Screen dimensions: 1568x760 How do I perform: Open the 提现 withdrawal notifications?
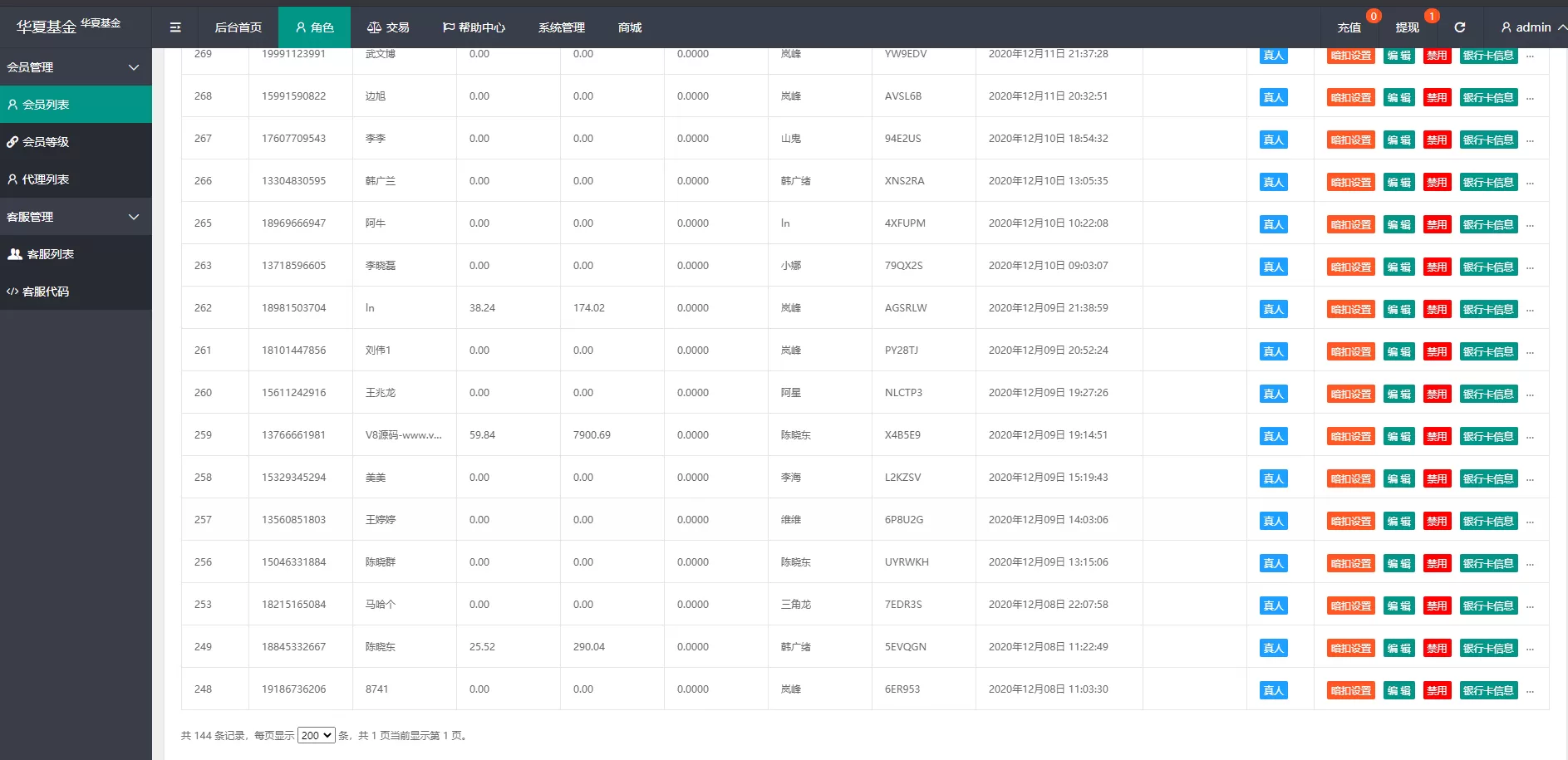1407,27
